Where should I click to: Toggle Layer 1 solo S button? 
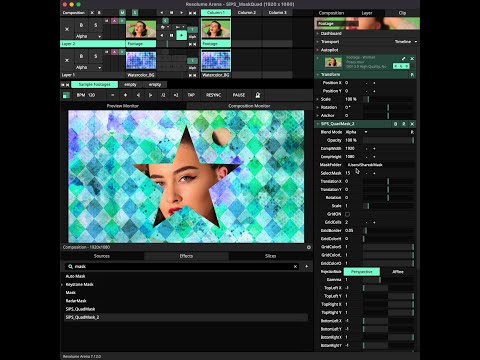click(x=96, y=56)
